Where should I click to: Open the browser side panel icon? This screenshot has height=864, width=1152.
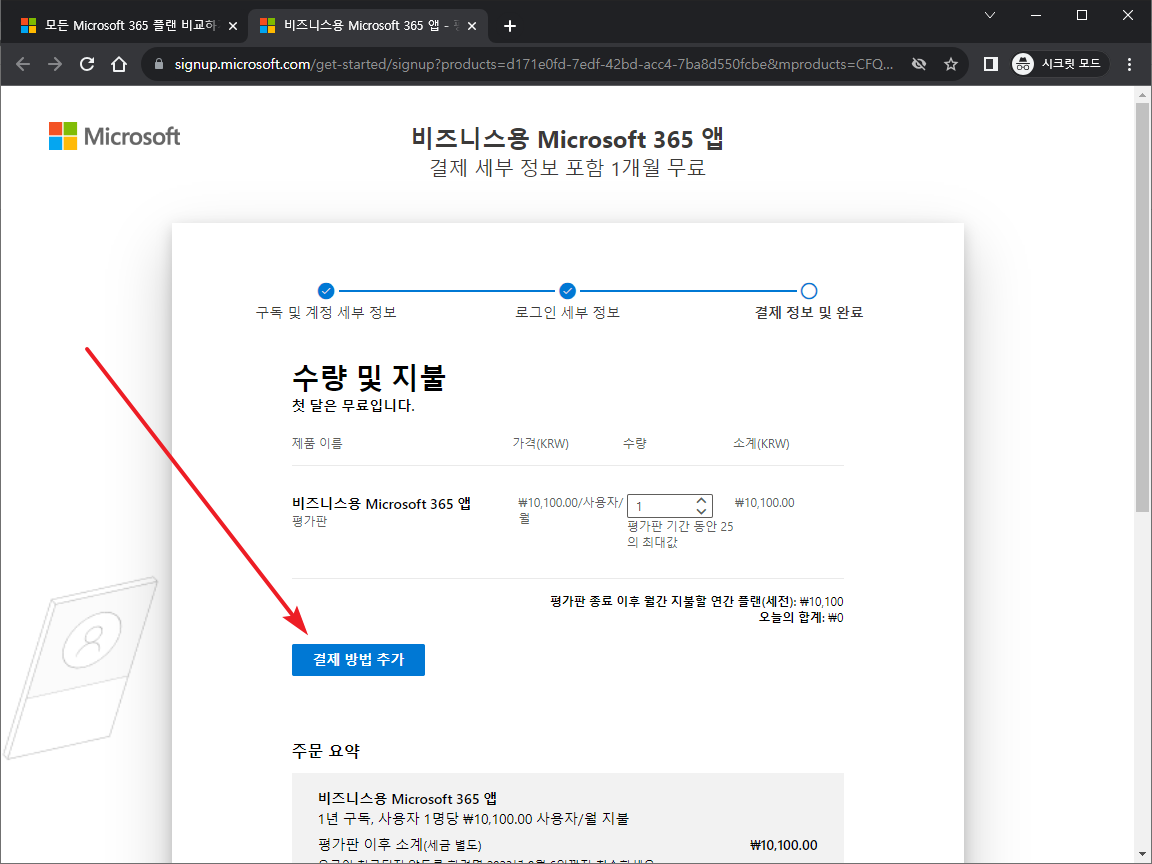coord(990,64)
